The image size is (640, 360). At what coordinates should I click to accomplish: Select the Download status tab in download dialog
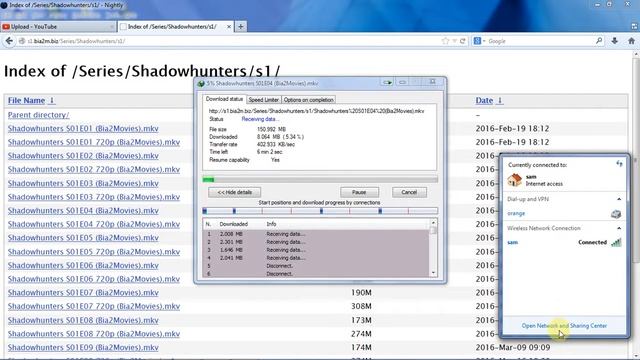coord(224,99)
